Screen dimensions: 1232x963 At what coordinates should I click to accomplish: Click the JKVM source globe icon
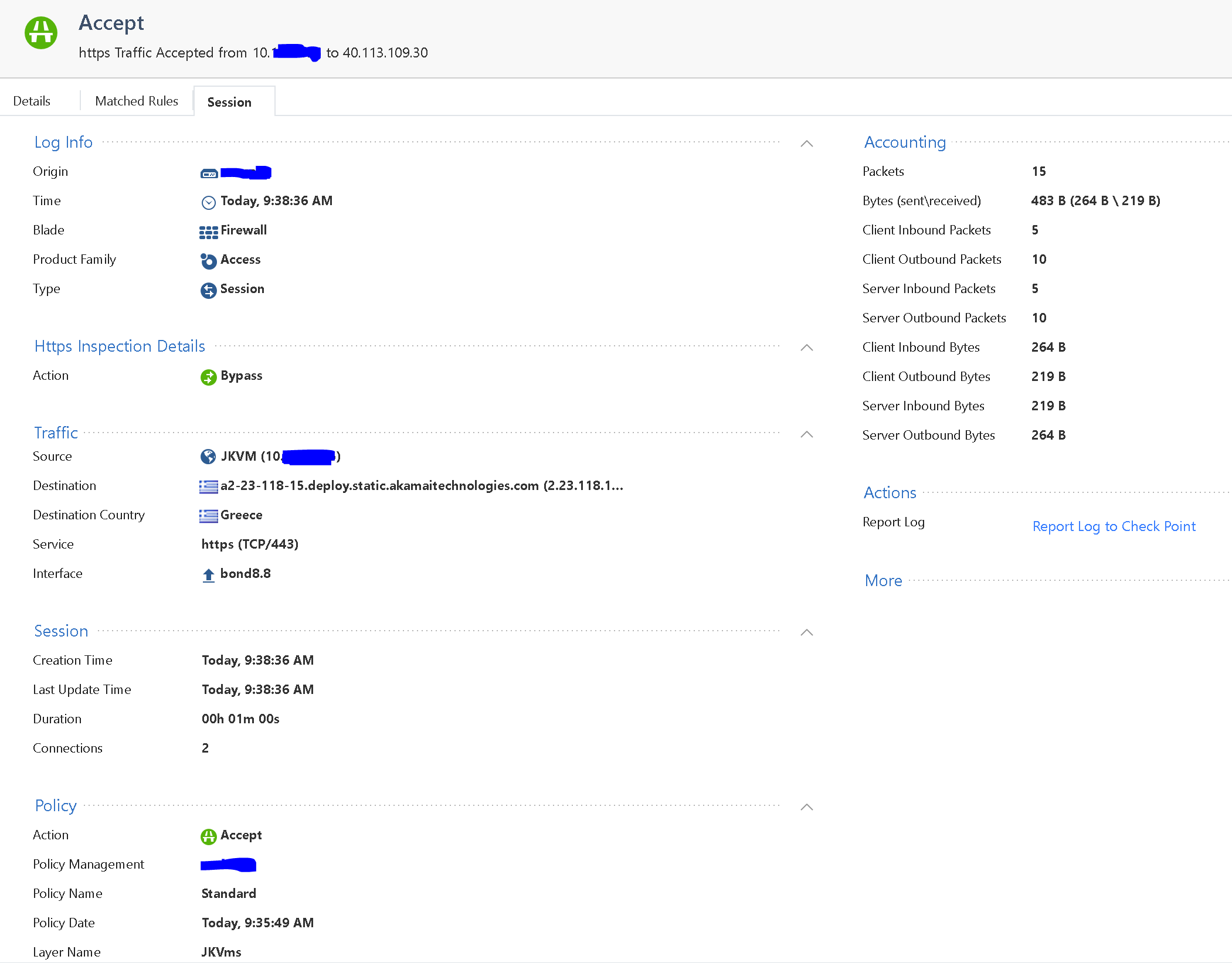208,457
